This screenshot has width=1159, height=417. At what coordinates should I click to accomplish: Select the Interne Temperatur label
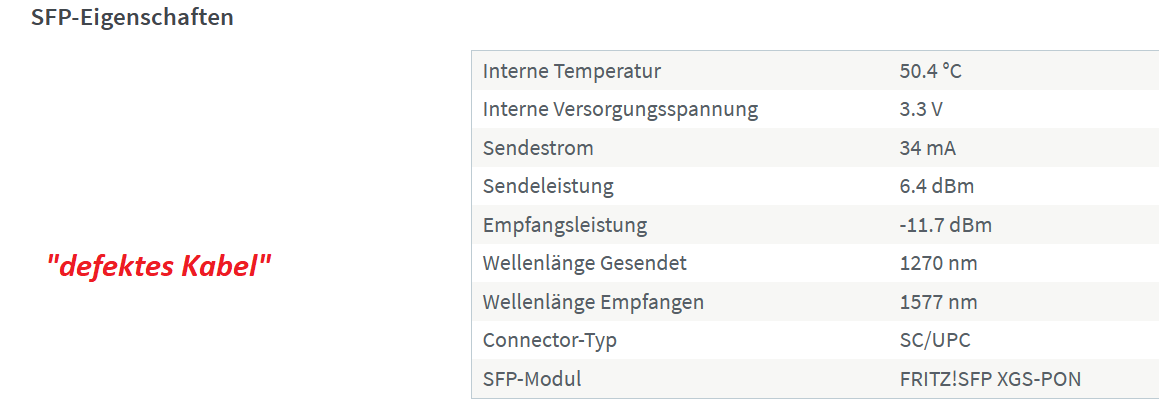point(571,72)
